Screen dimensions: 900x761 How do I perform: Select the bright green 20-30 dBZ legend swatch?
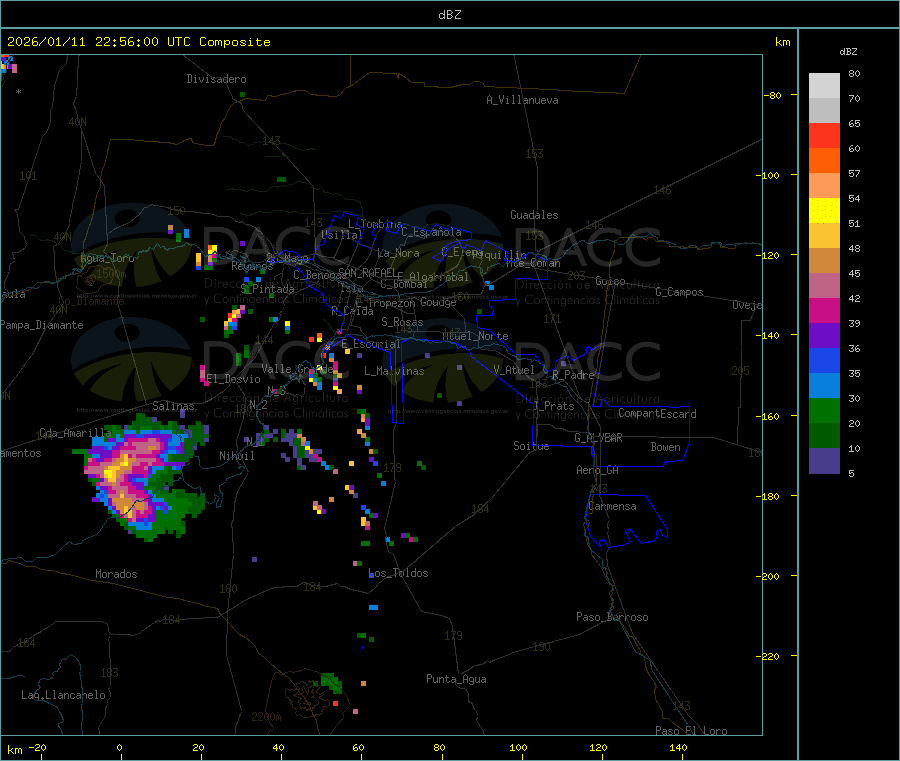click(x=824, y=410)
